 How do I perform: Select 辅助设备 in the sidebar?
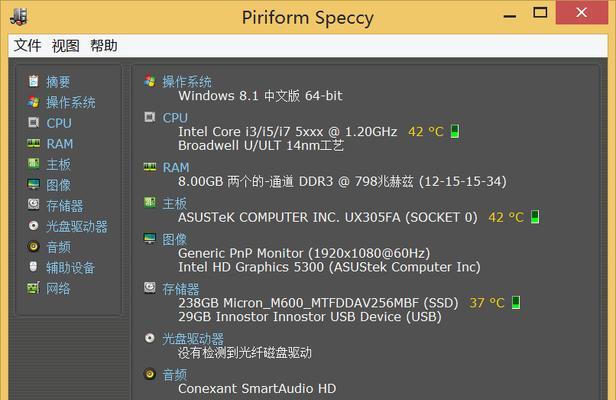pos(71,268)
